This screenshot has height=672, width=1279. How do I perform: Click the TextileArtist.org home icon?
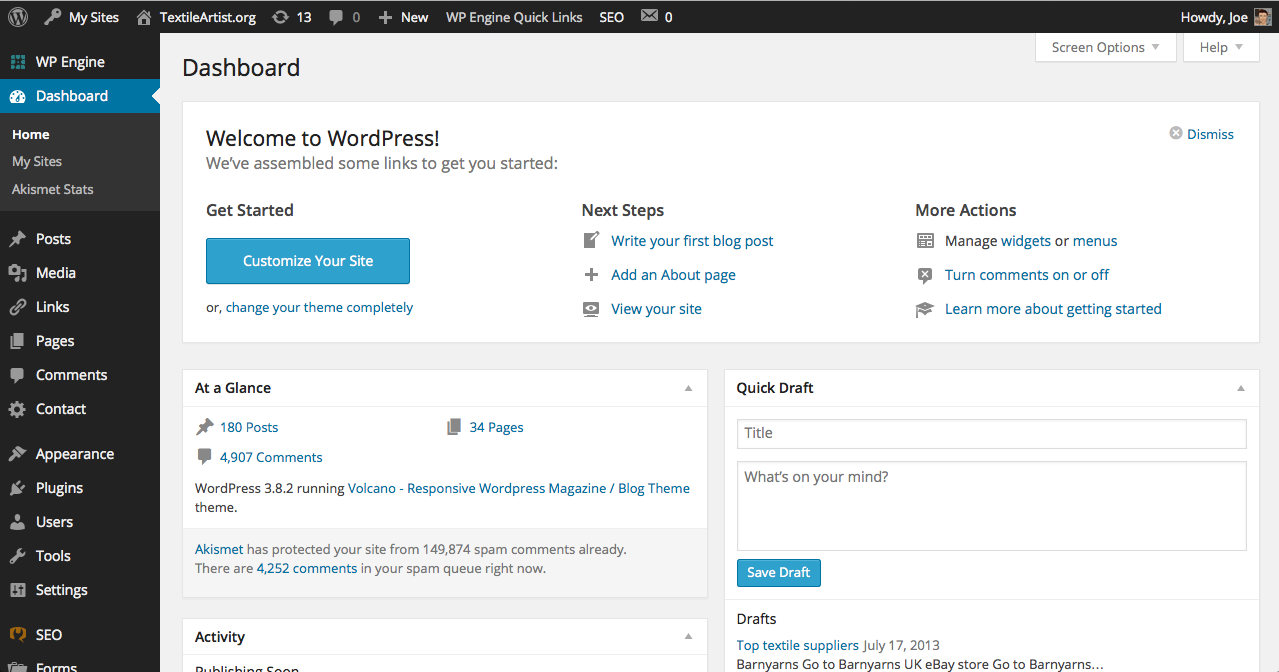(x=145, y=17)
